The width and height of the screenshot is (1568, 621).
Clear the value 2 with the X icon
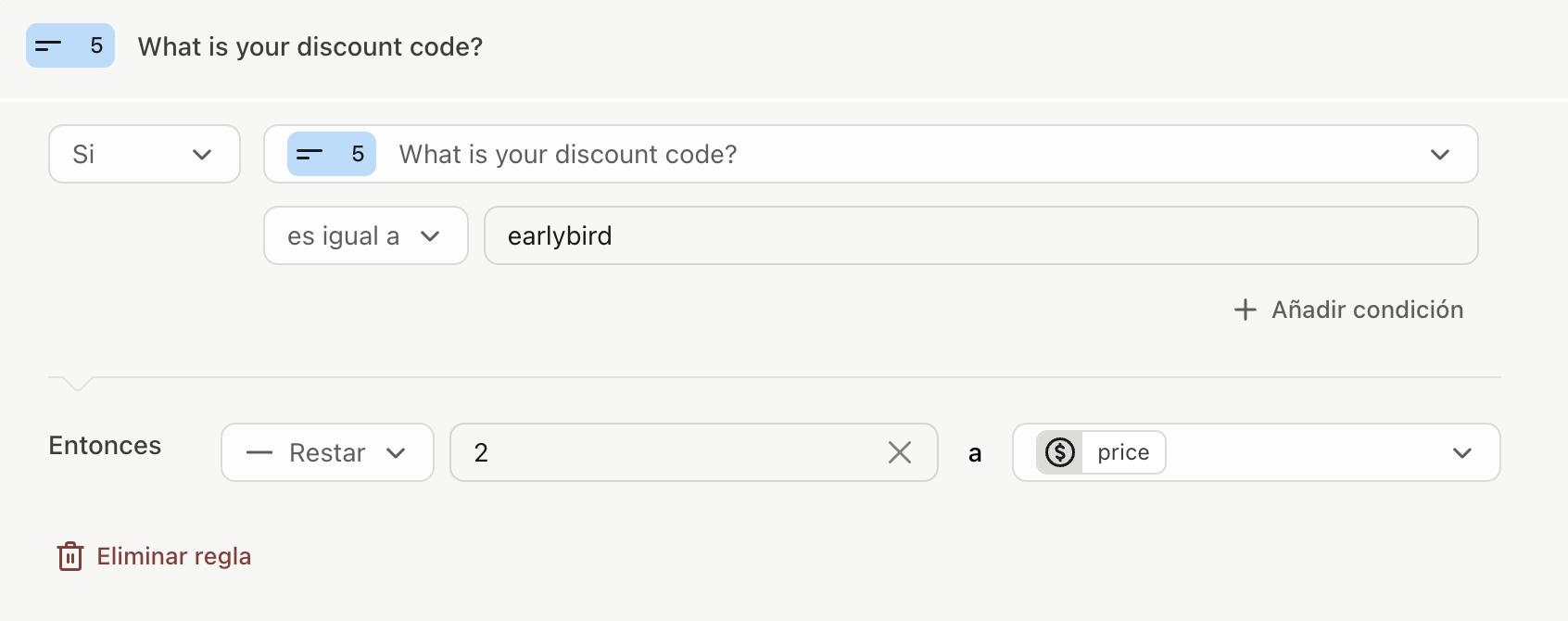coord(899,452)
